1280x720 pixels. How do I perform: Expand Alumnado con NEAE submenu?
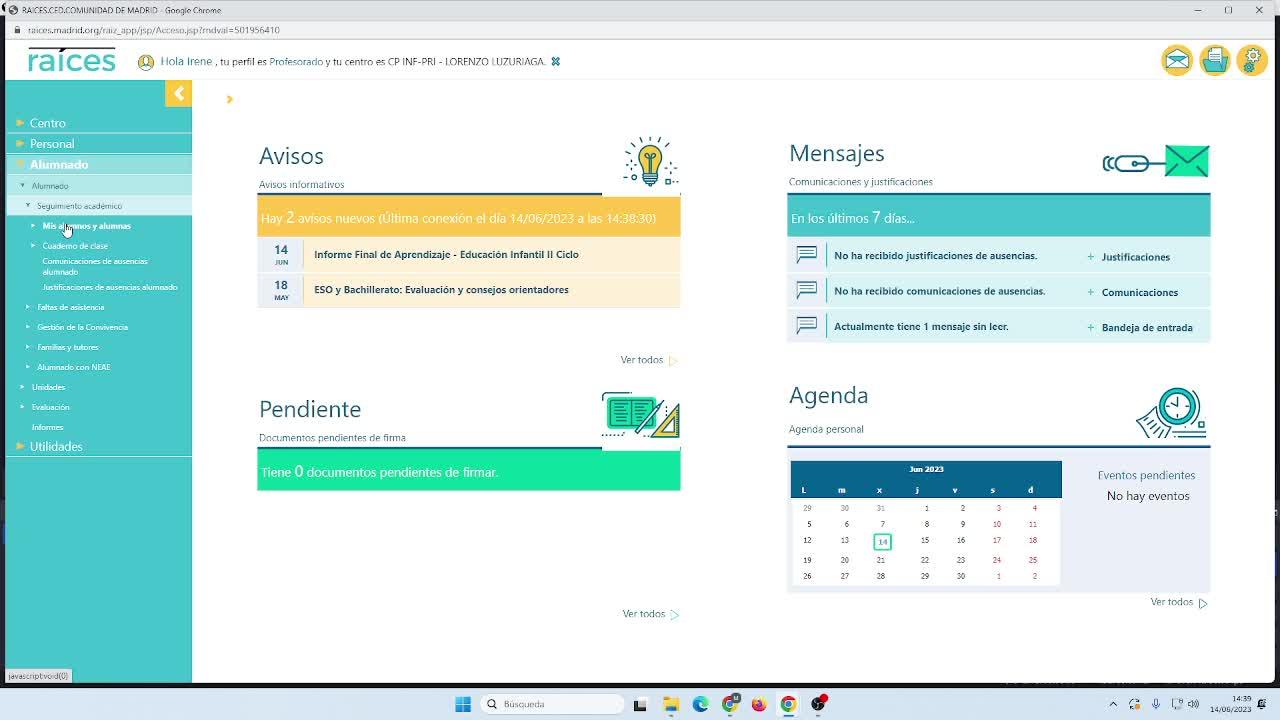[73, 367]
